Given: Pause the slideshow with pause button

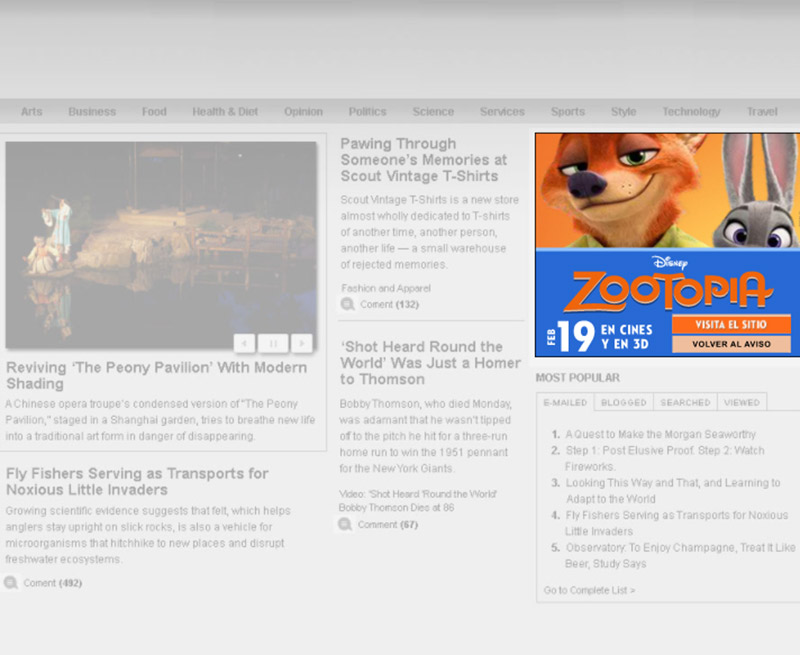Looking at the screenshot, I should tap(273, 343).
